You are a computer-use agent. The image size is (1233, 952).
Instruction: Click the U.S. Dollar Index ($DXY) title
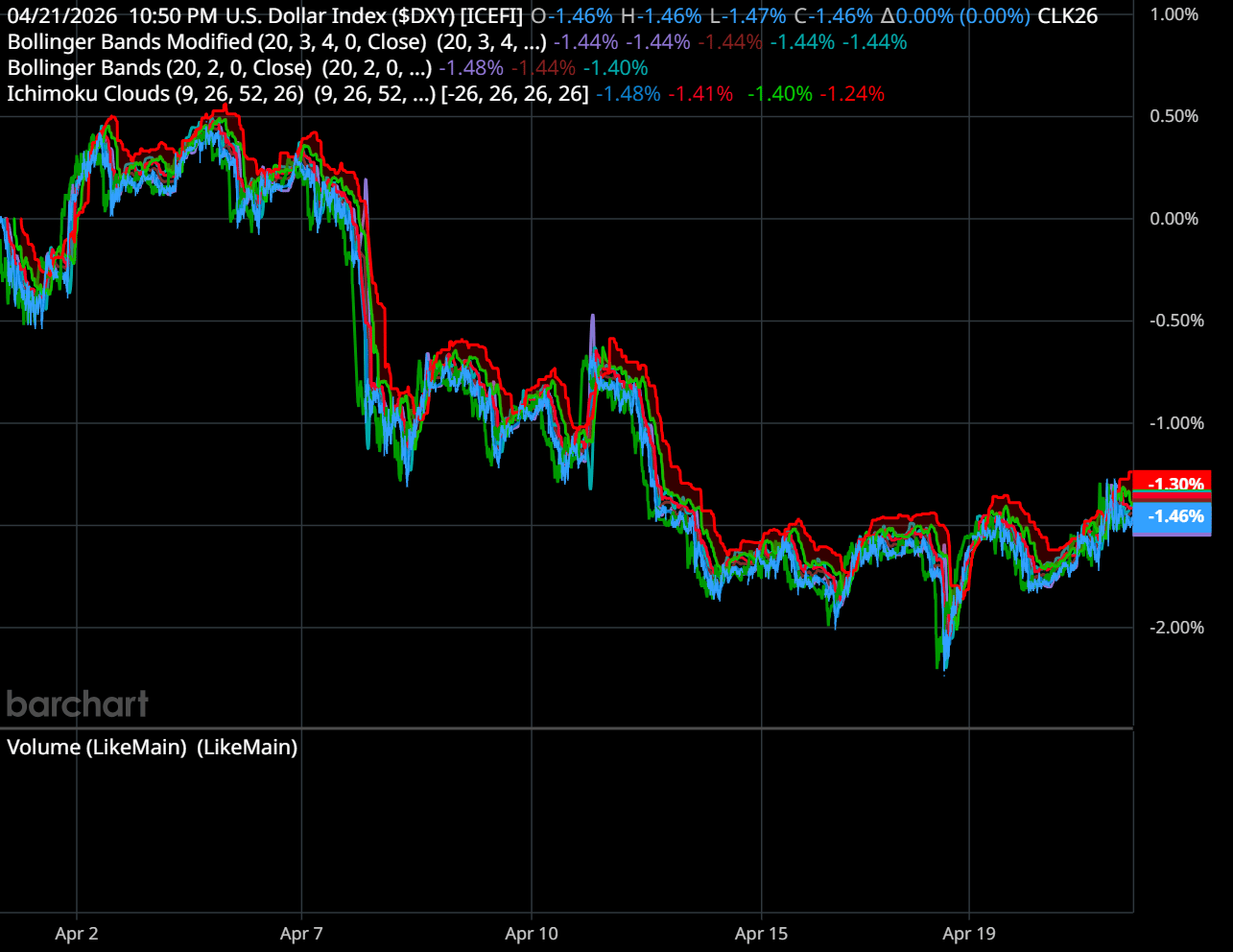(x=374, y=16)
